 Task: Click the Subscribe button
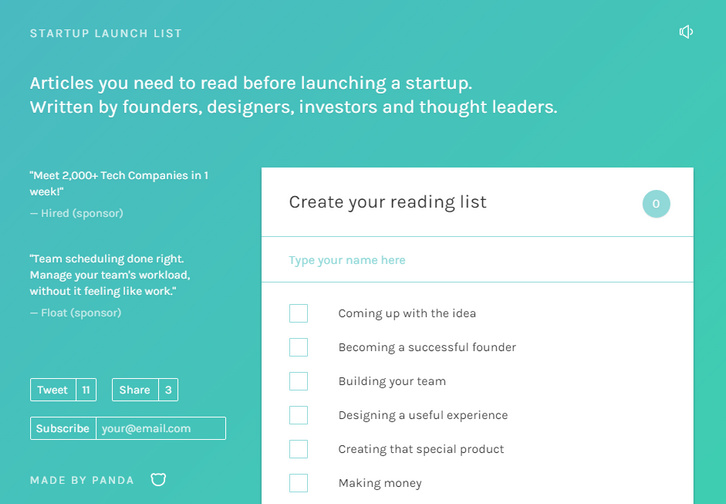coord(63,428)
